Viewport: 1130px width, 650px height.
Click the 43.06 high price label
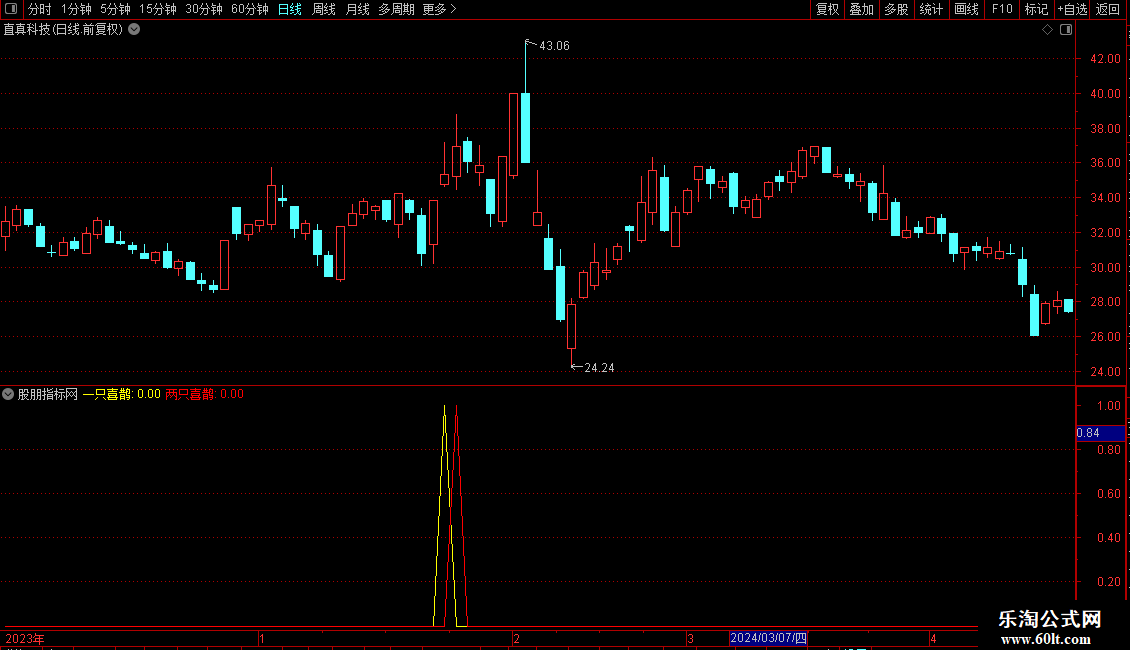(554, 46)
